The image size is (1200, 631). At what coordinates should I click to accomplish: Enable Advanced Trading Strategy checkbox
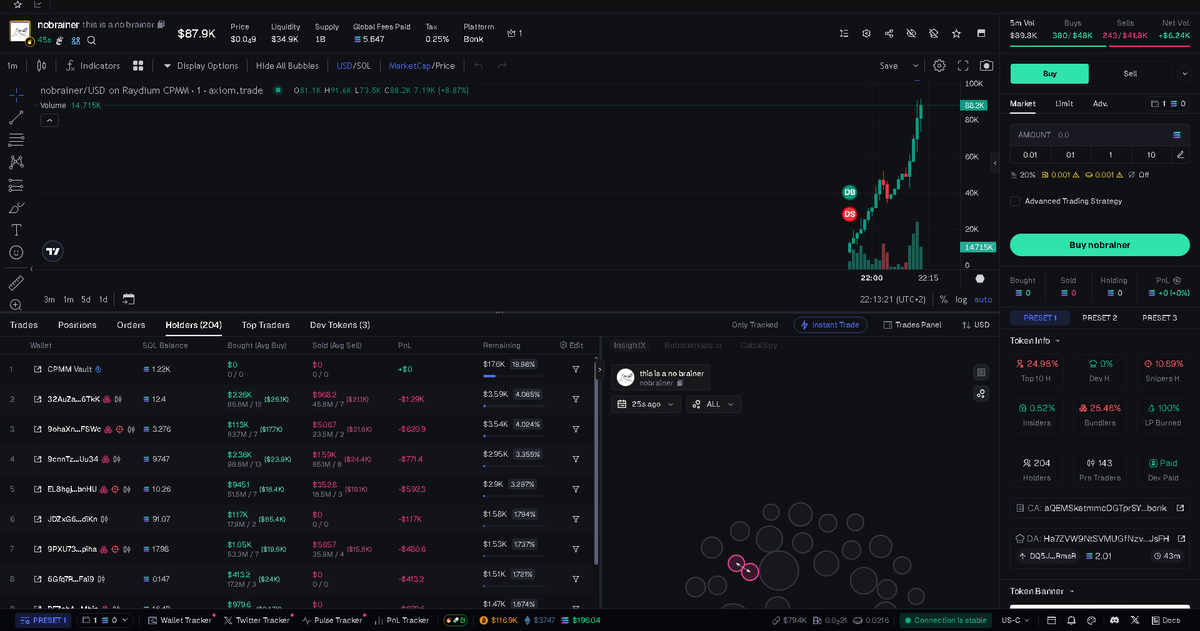(1015, 201)
